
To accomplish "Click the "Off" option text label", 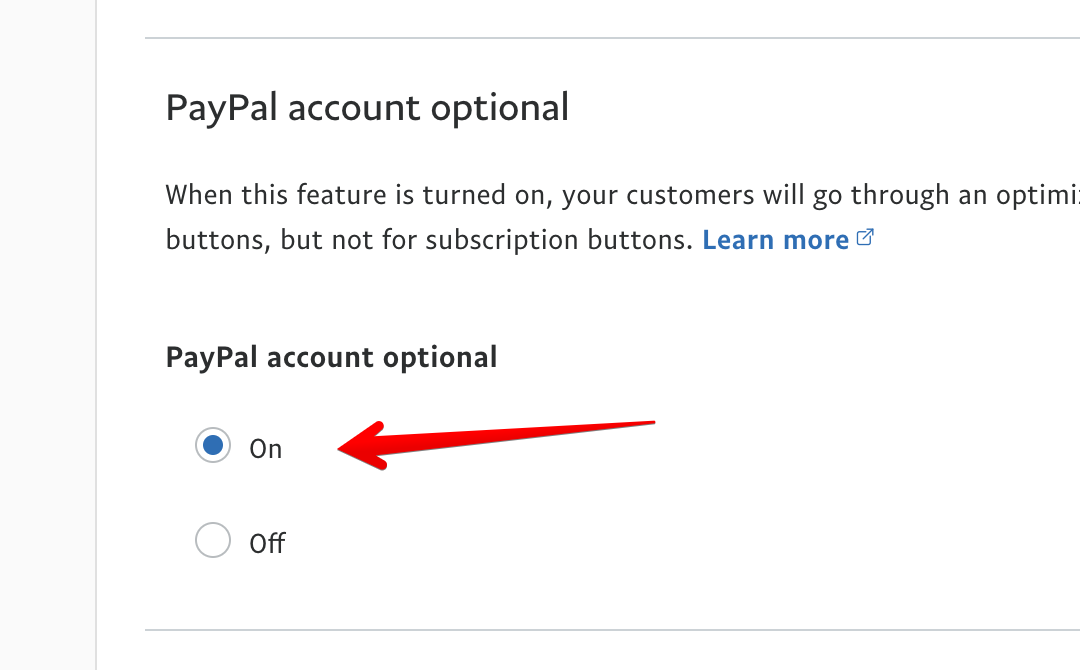I will point(267,543).
